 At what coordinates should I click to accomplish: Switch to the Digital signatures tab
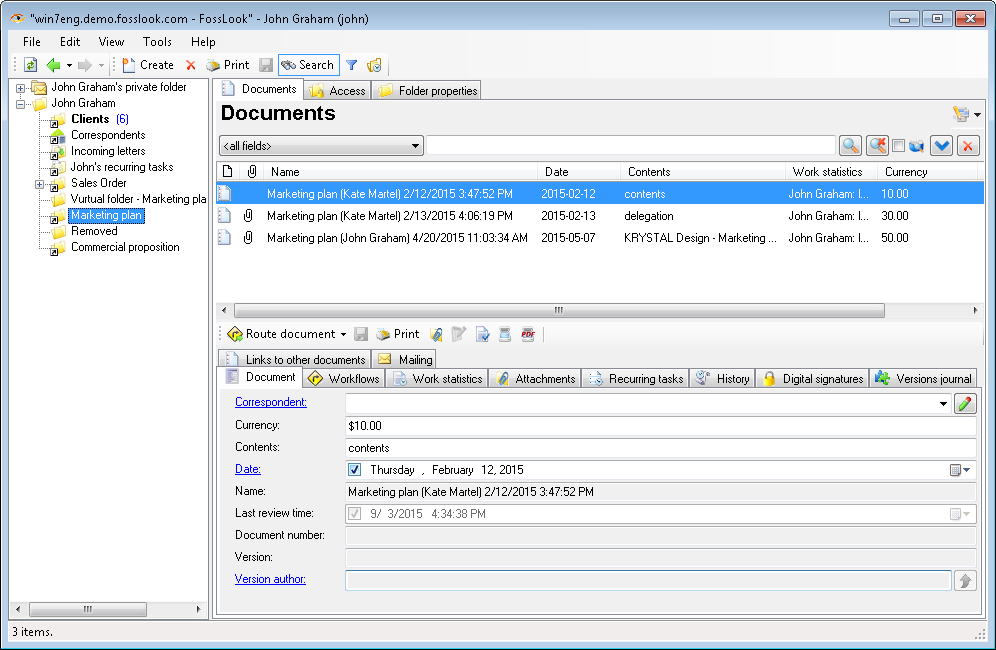(811, 379)
